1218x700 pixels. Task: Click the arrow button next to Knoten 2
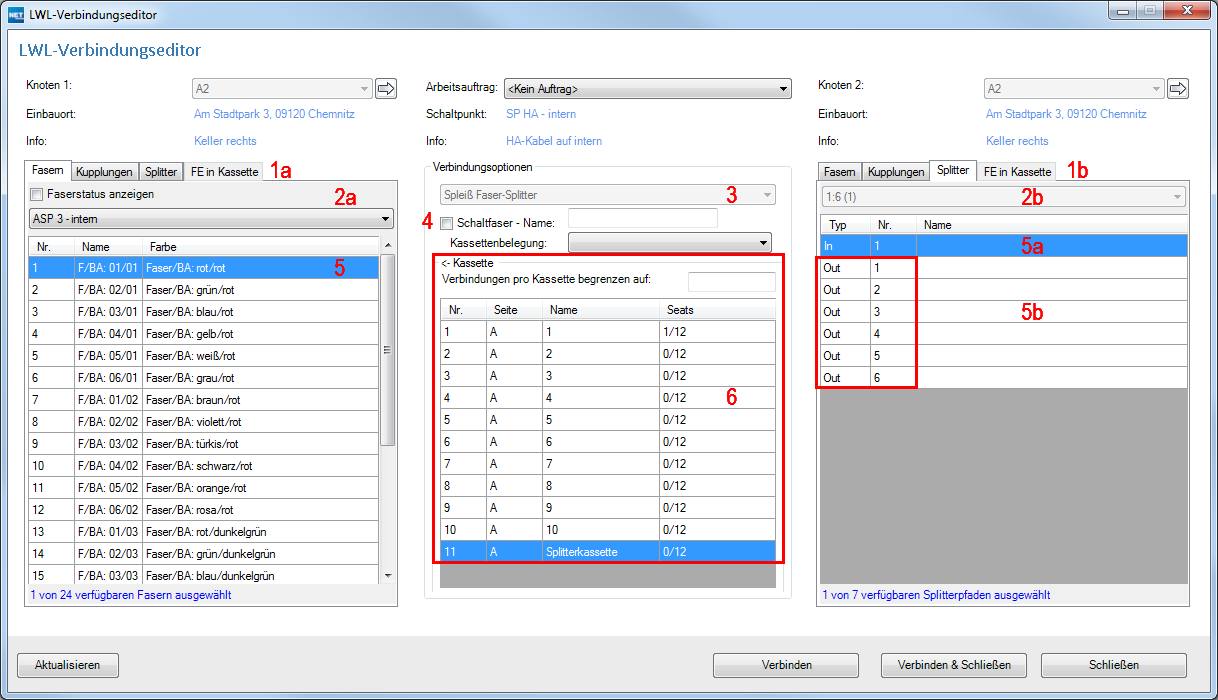pos(1178,88)
